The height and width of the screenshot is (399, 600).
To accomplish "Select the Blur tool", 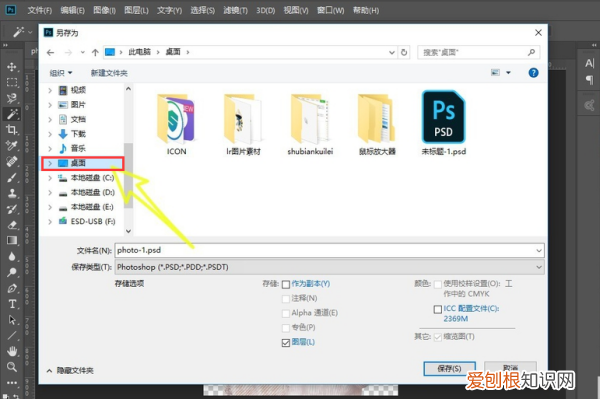I will click(12, 256).
